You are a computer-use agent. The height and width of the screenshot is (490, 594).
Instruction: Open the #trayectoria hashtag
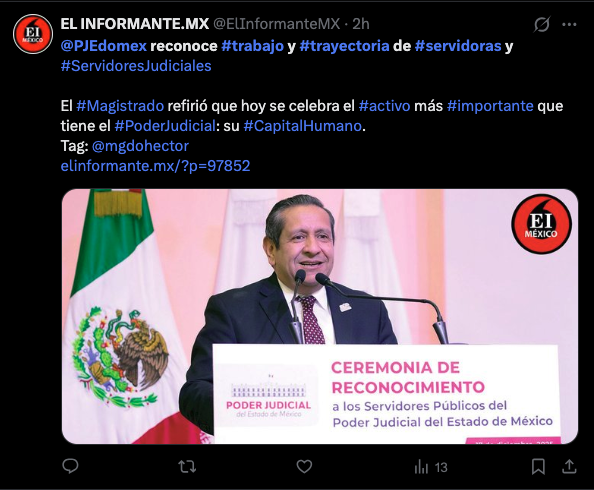(x=344, y=46)
